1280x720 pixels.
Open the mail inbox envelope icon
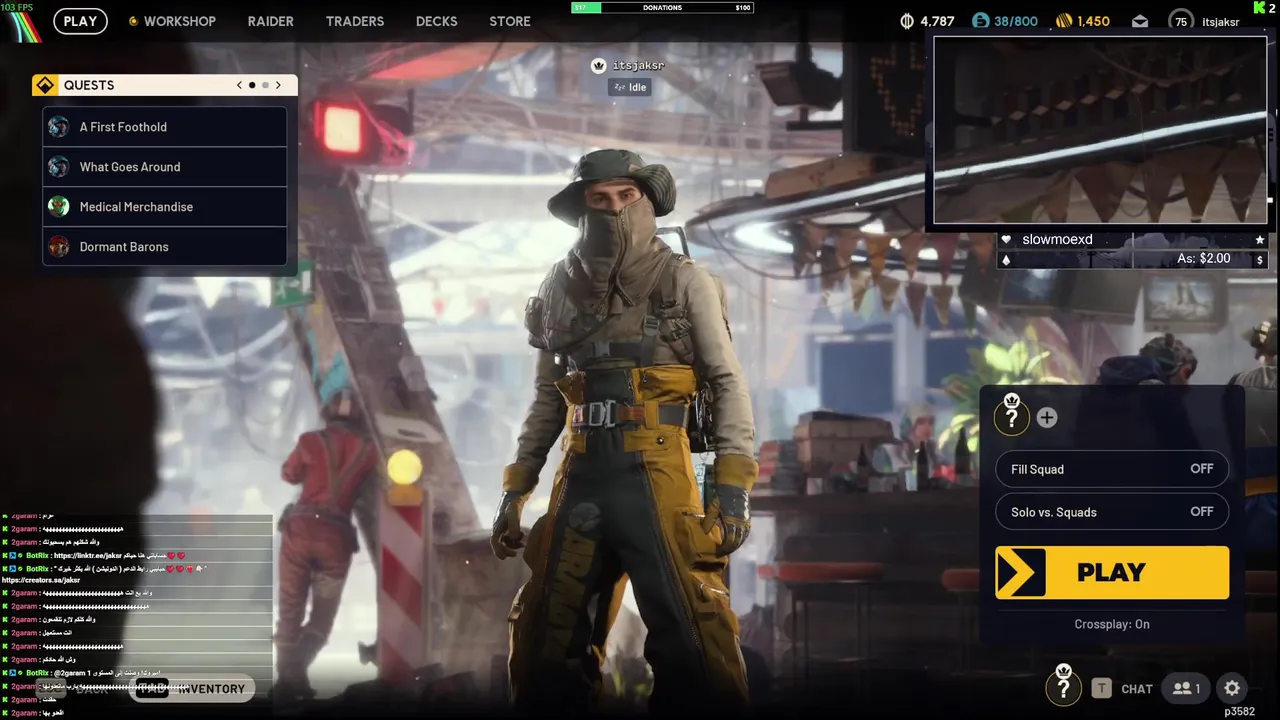pos(1140,21)
